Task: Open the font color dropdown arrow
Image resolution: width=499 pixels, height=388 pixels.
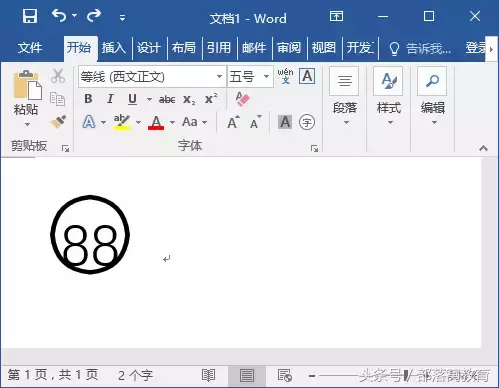Action: coord(172,122)
